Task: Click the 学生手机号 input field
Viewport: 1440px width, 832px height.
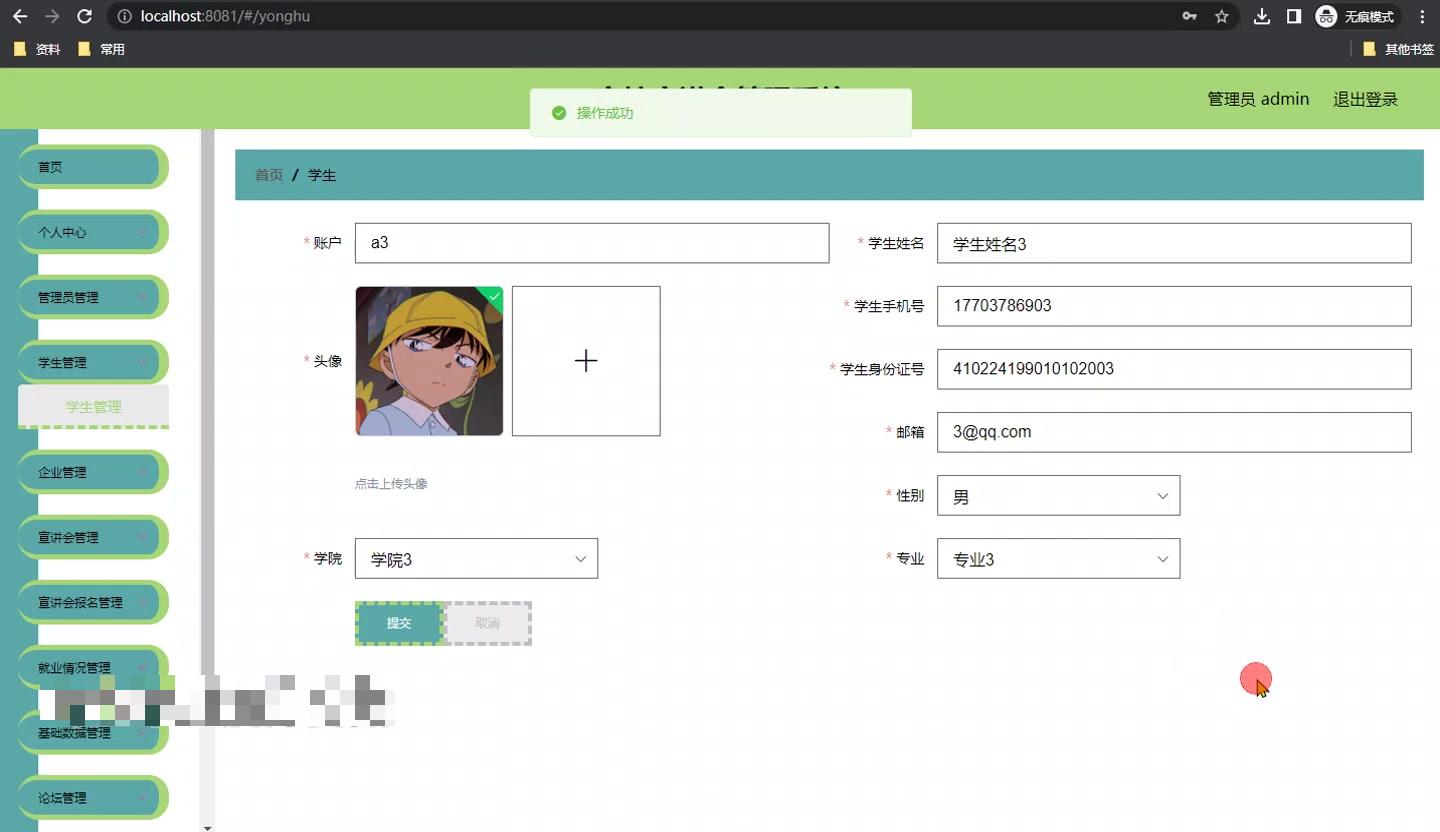Action: (1174, 306)
